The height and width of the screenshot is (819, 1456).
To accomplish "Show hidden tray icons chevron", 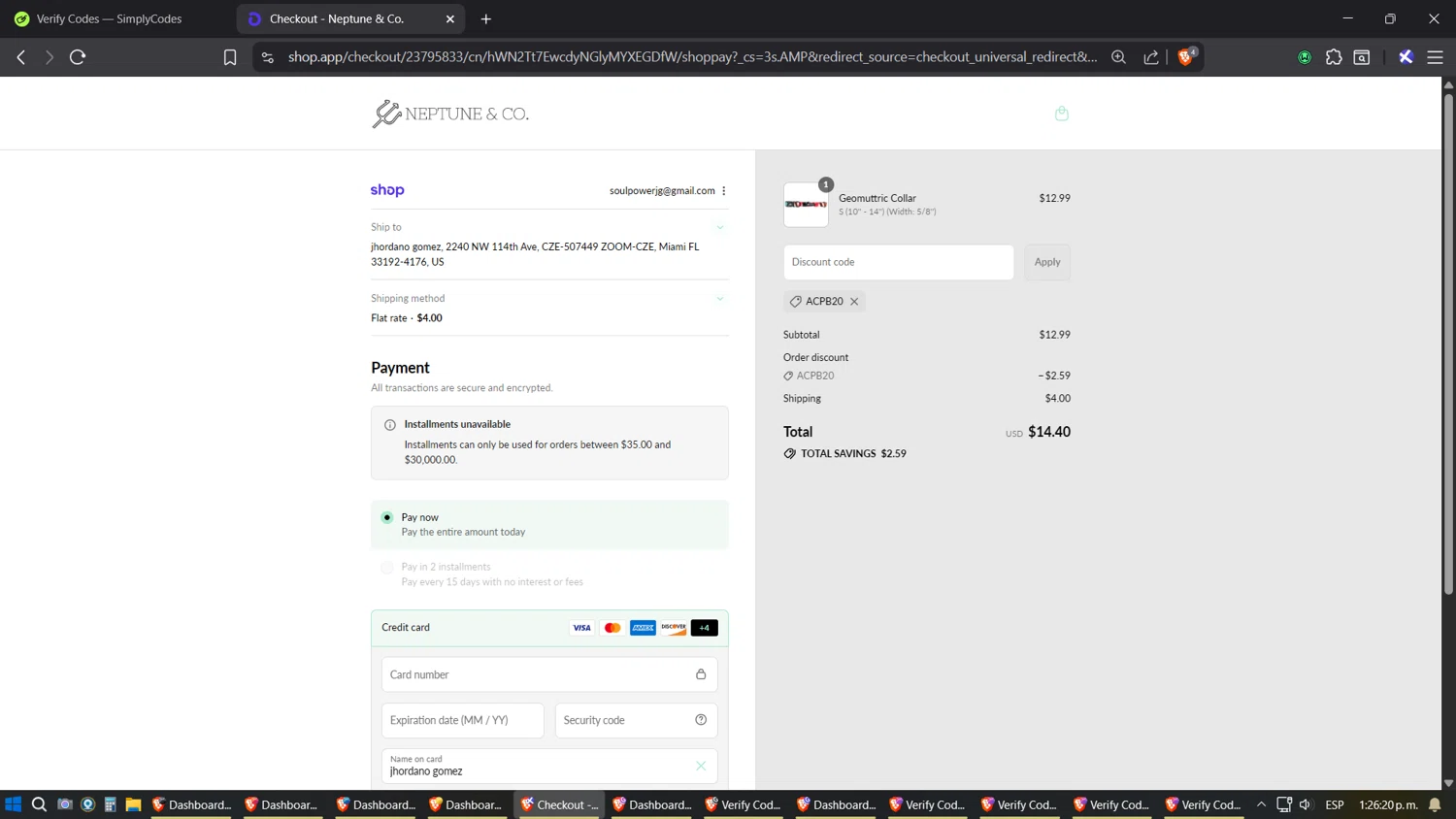I will 1261,804.
